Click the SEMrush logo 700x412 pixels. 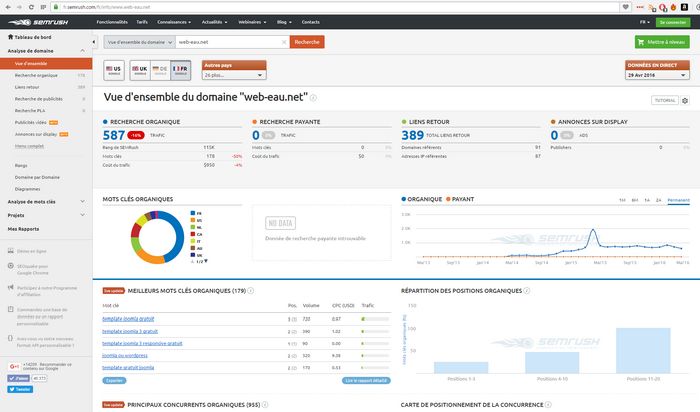click(38, 22)
